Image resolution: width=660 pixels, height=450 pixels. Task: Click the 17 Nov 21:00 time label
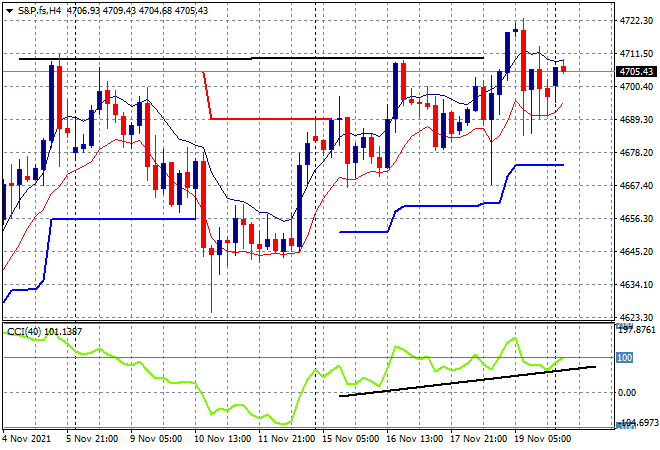tap(479, 439)
